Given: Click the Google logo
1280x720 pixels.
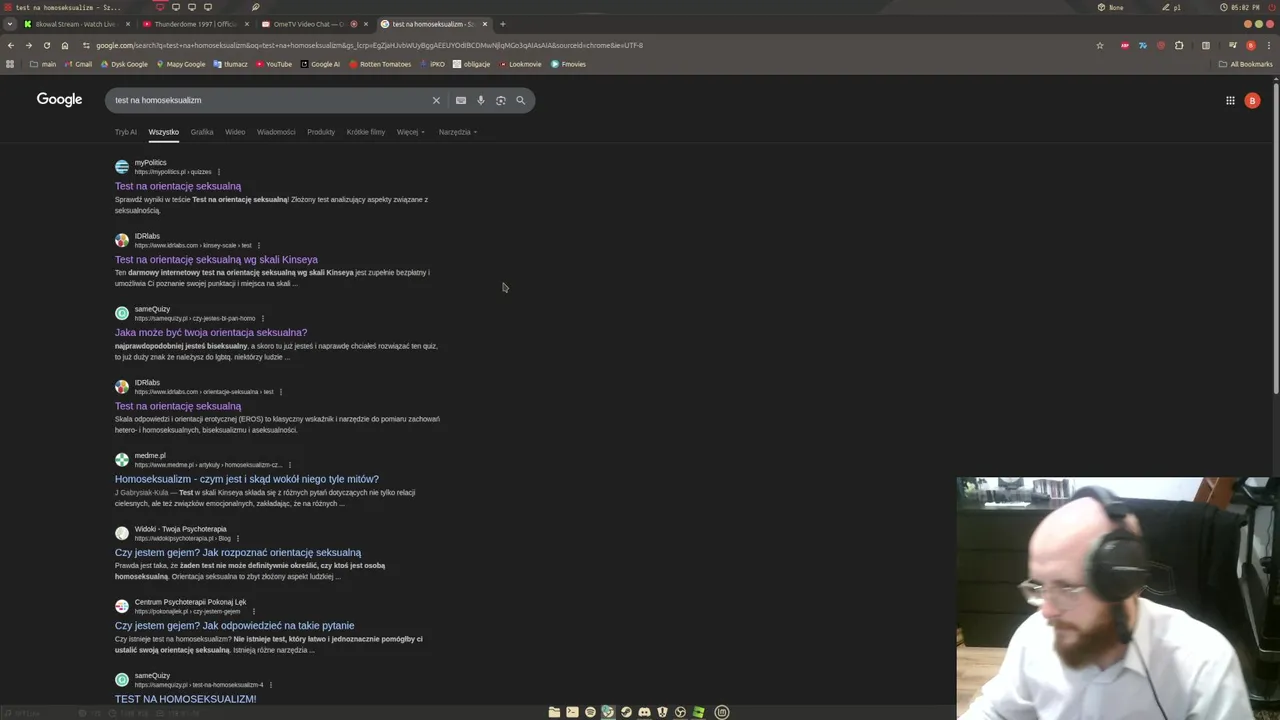Looking at the screenshot, I should tap(60, 99).
